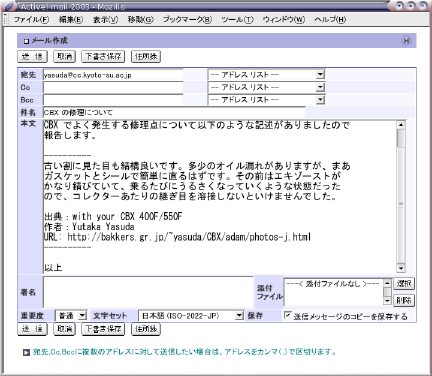Open the ファイル(F) menu
The image size is (432, 376).
coord(31,20)
